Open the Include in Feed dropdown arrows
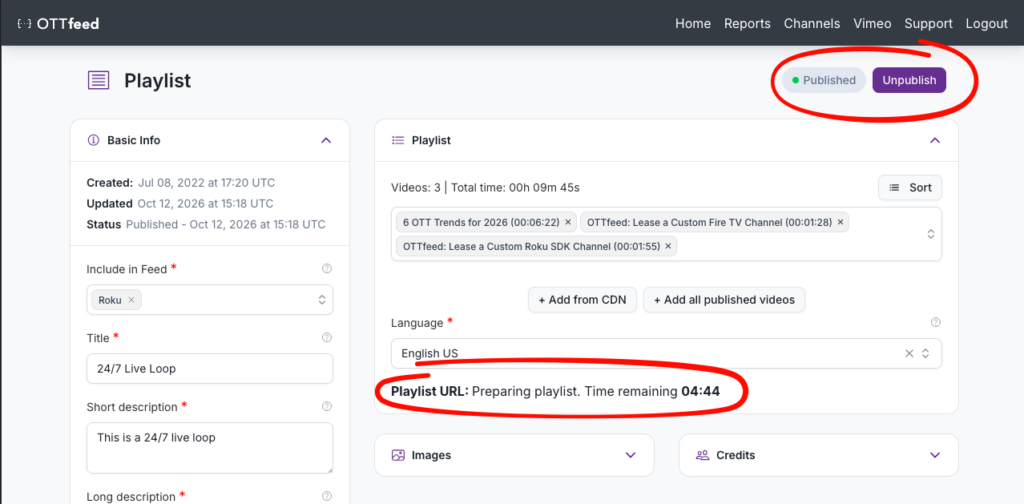This screenshot has width=1024, height=504. tap(321, 300)
